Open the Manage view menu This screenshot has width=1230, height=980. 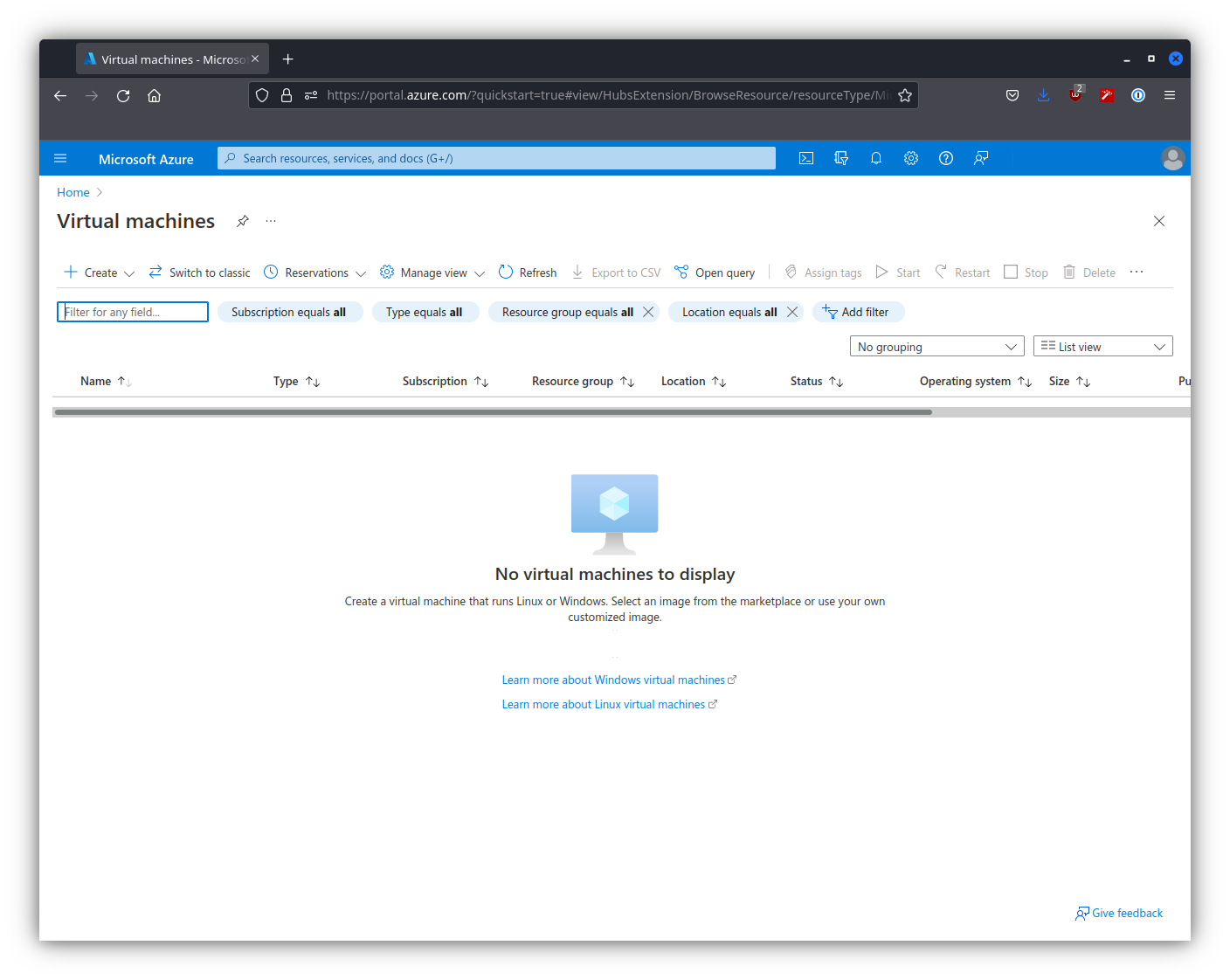click(x=432, y=273)
